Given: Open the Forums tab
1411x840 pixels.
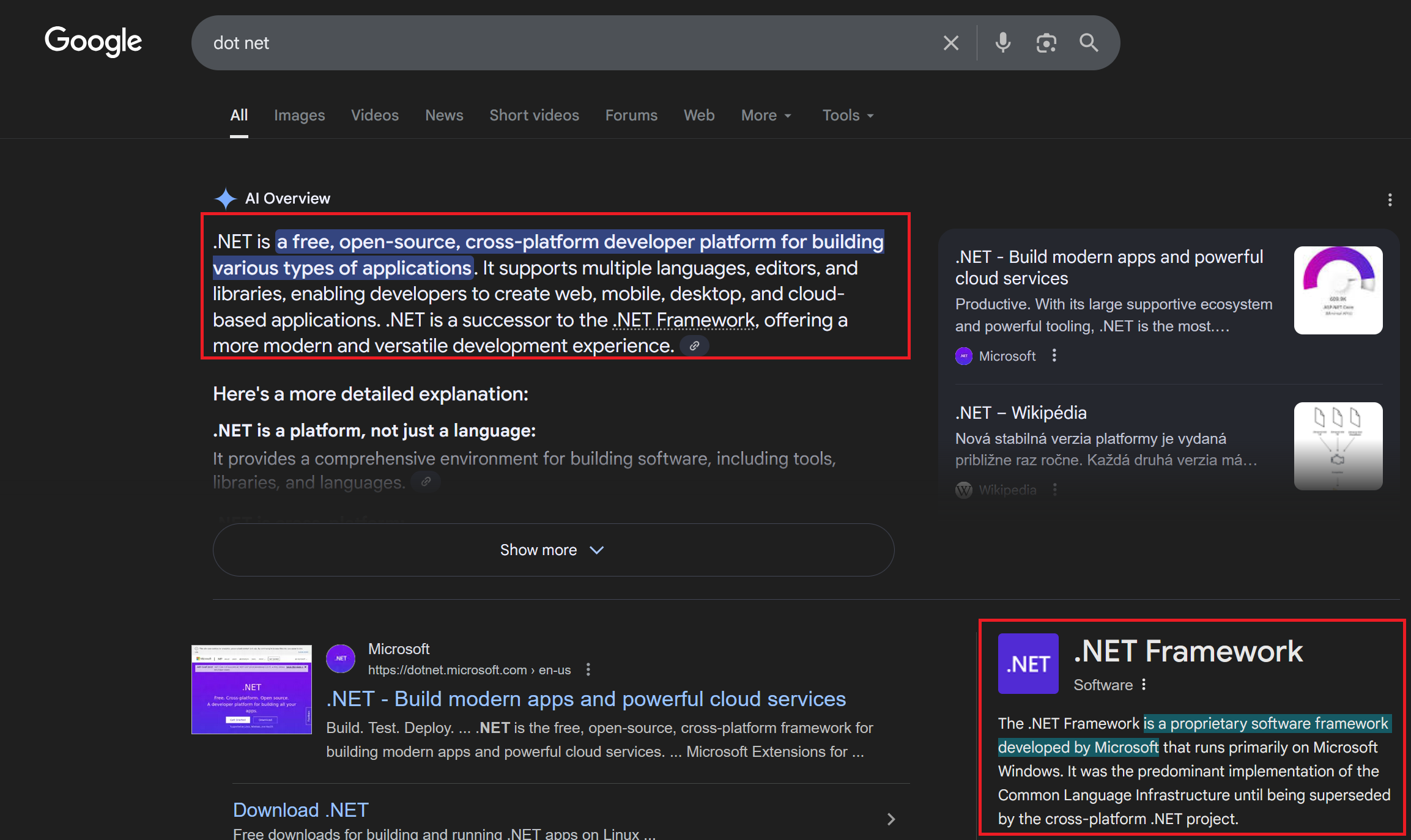Looking at the screenshot, I should point(631,116).
